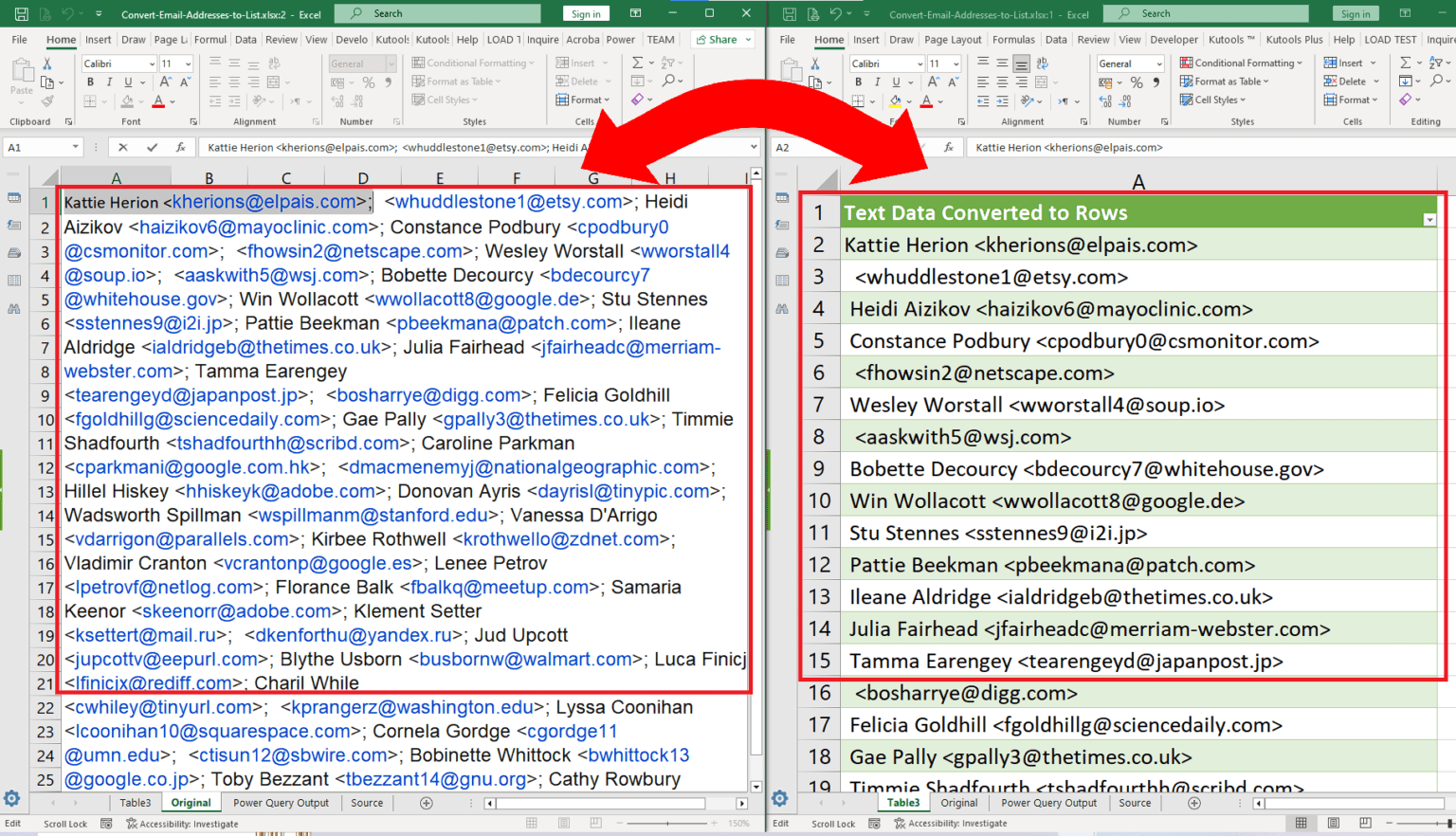Select the Fill Color paint bucket icon
Screen dimensions: 1456x836
tap(126, 101)
